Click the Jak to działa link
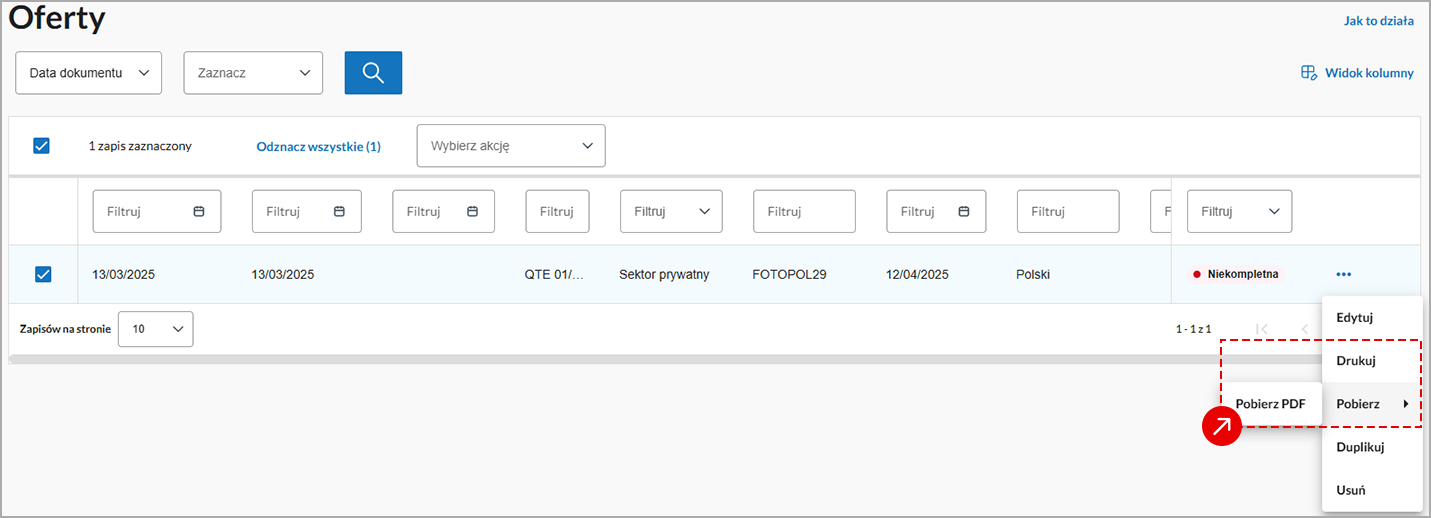This screenshot has height=518, width=1431. (1378, 21)
